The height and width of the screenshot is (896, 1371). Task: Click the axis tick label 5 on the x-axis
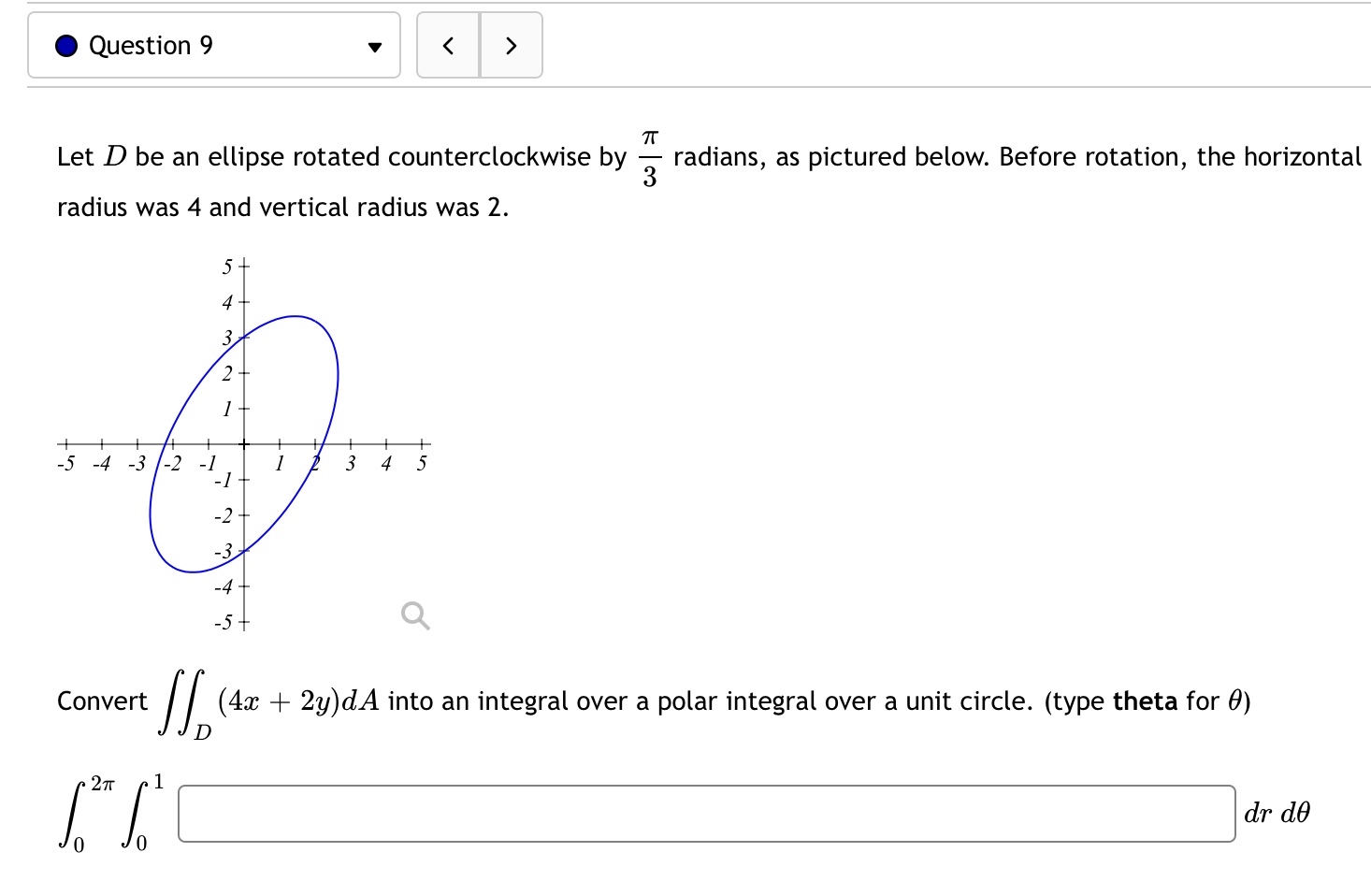pyautogui.click(x=421, y=461)
